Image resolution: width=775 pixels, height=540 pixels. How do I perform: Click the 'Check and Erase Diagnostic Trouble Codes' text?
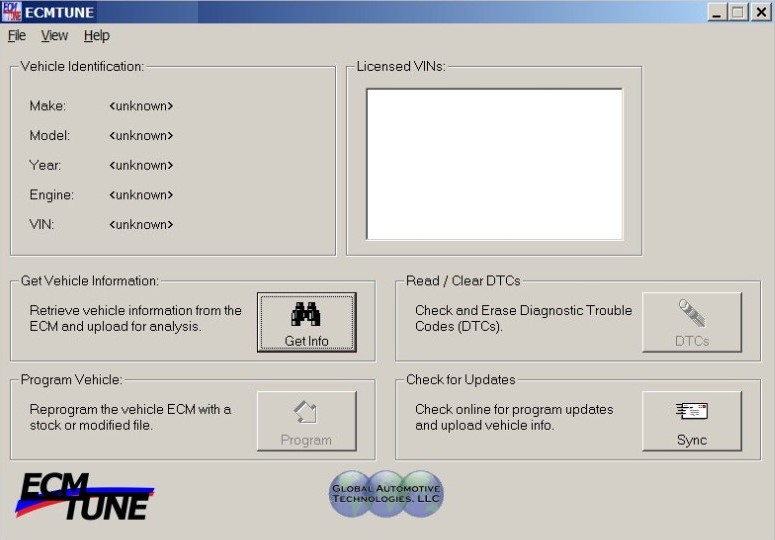[523, 318]
